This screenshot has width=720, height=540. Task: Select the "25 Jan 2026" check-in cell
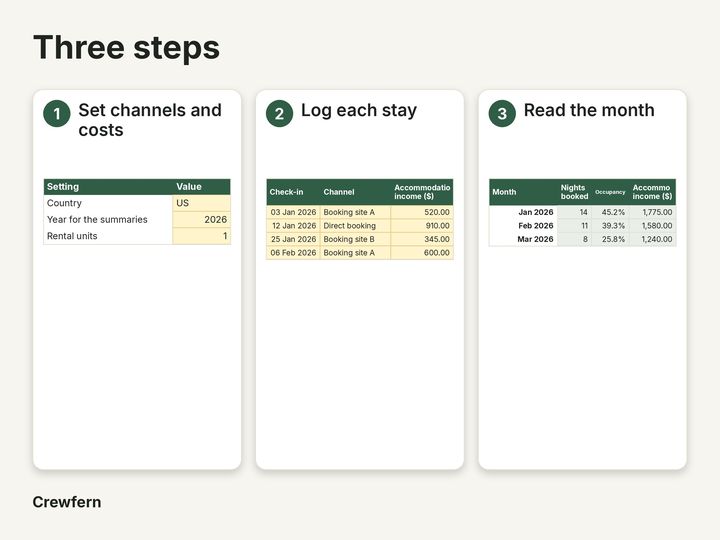[x=293, y=239]
